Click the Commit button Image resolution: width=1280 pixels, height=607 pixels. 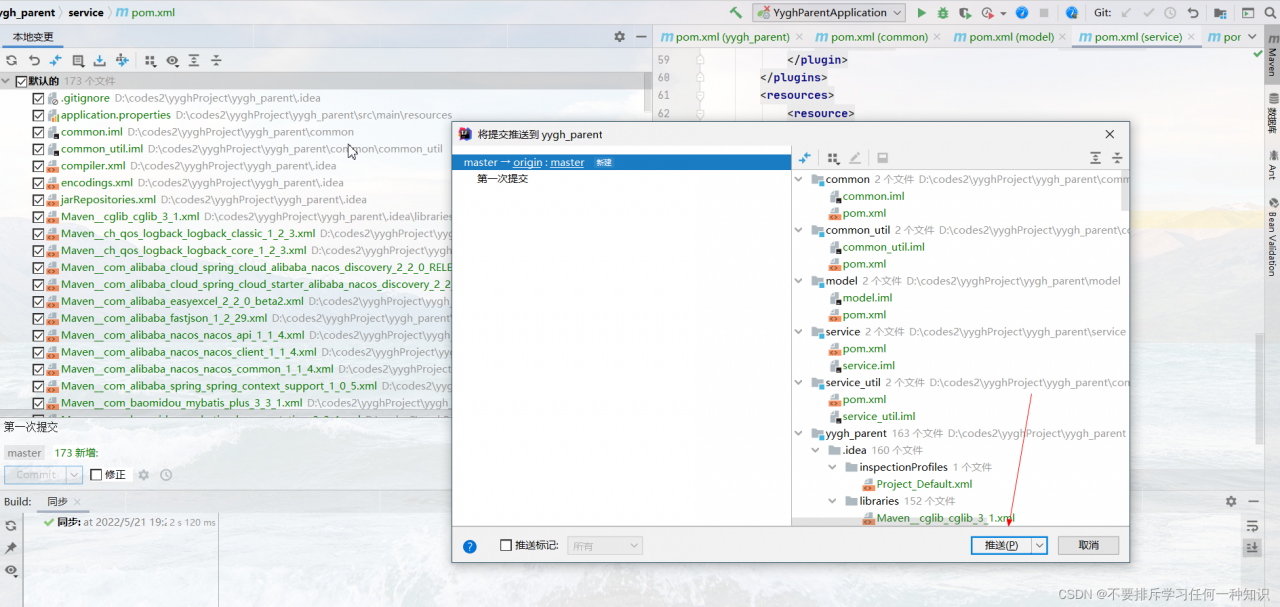point(36,475)
